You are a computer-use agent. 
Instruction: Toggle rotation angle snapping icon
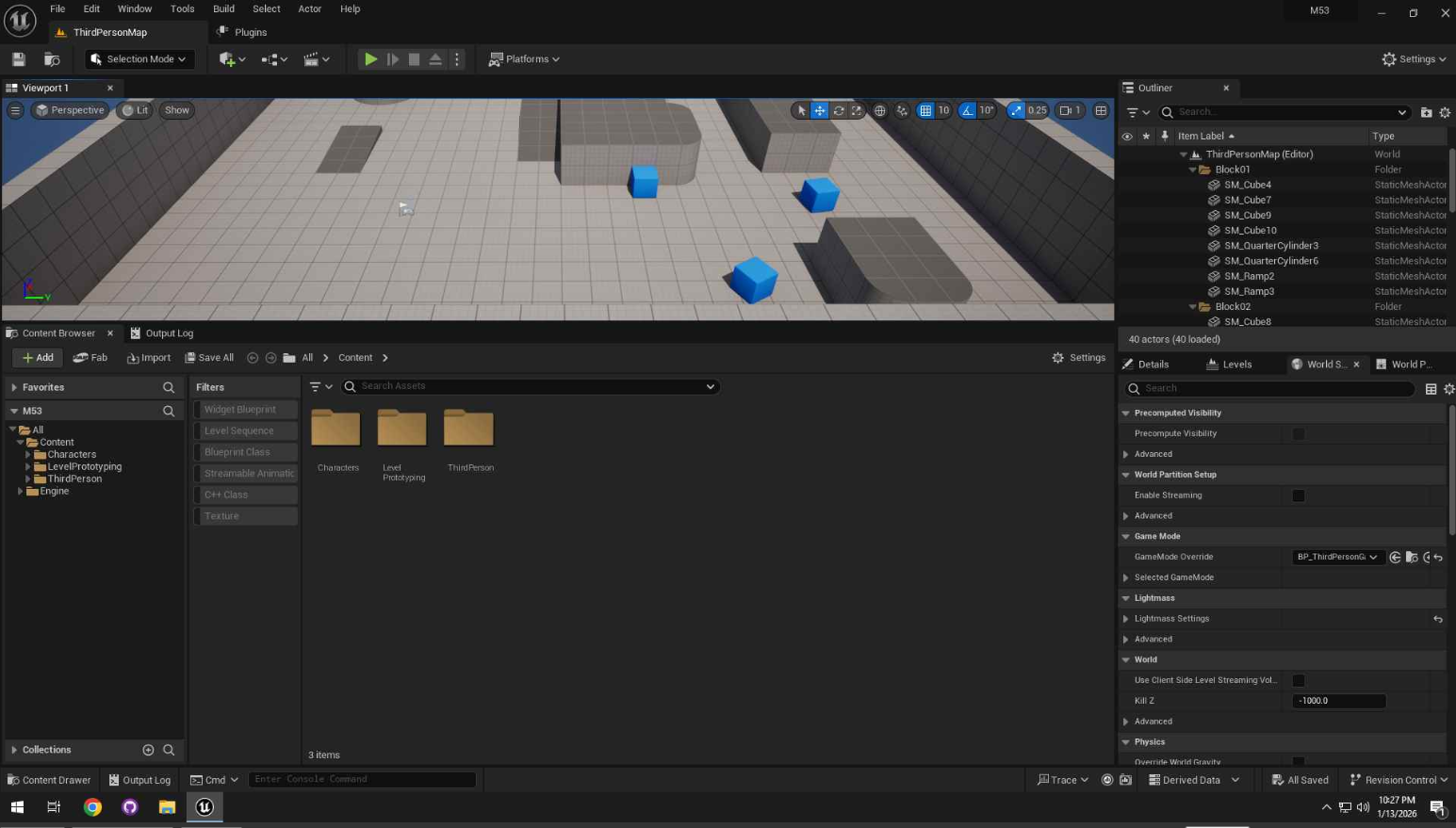[967, 110]
